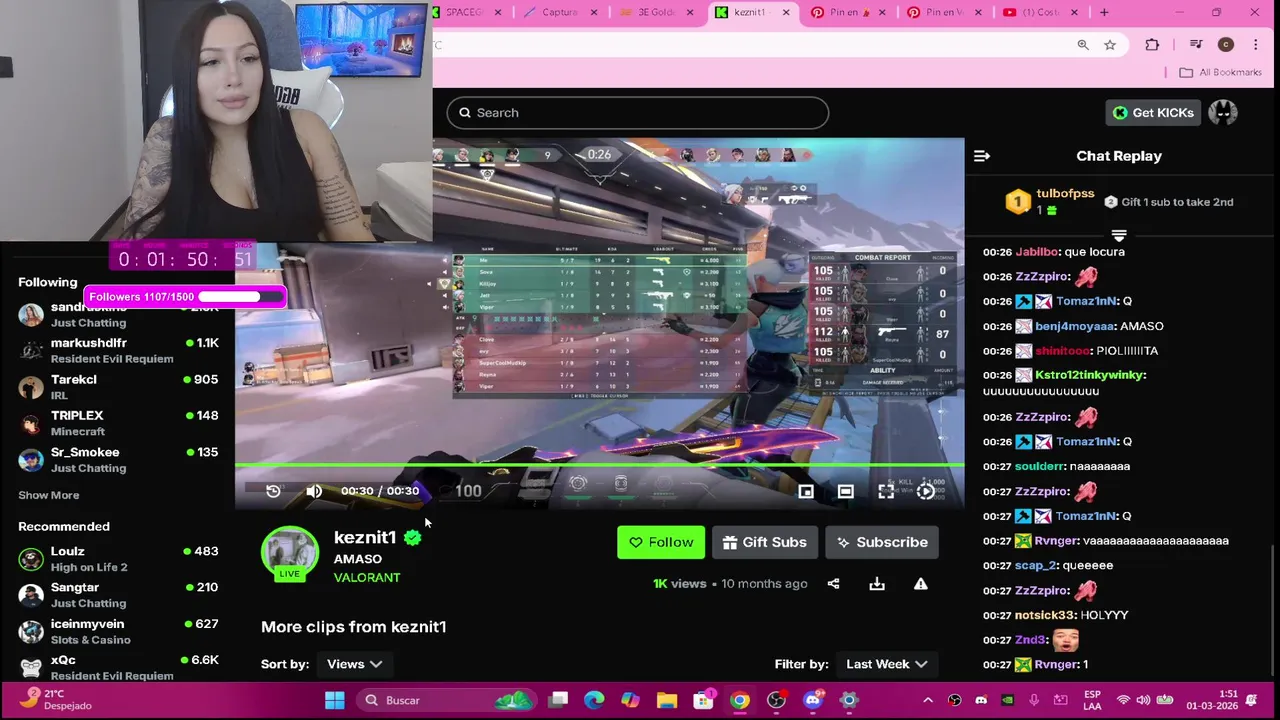Open Discord from the taskbar

(813, 699)
